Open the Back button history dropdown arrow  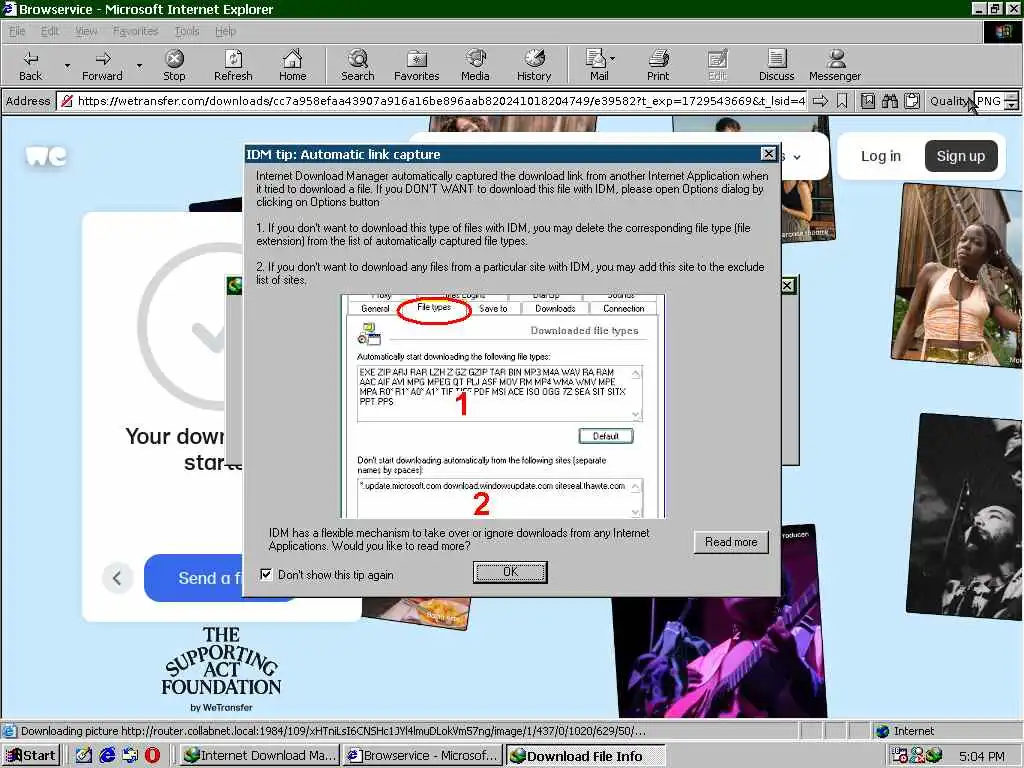pos(67,66)
